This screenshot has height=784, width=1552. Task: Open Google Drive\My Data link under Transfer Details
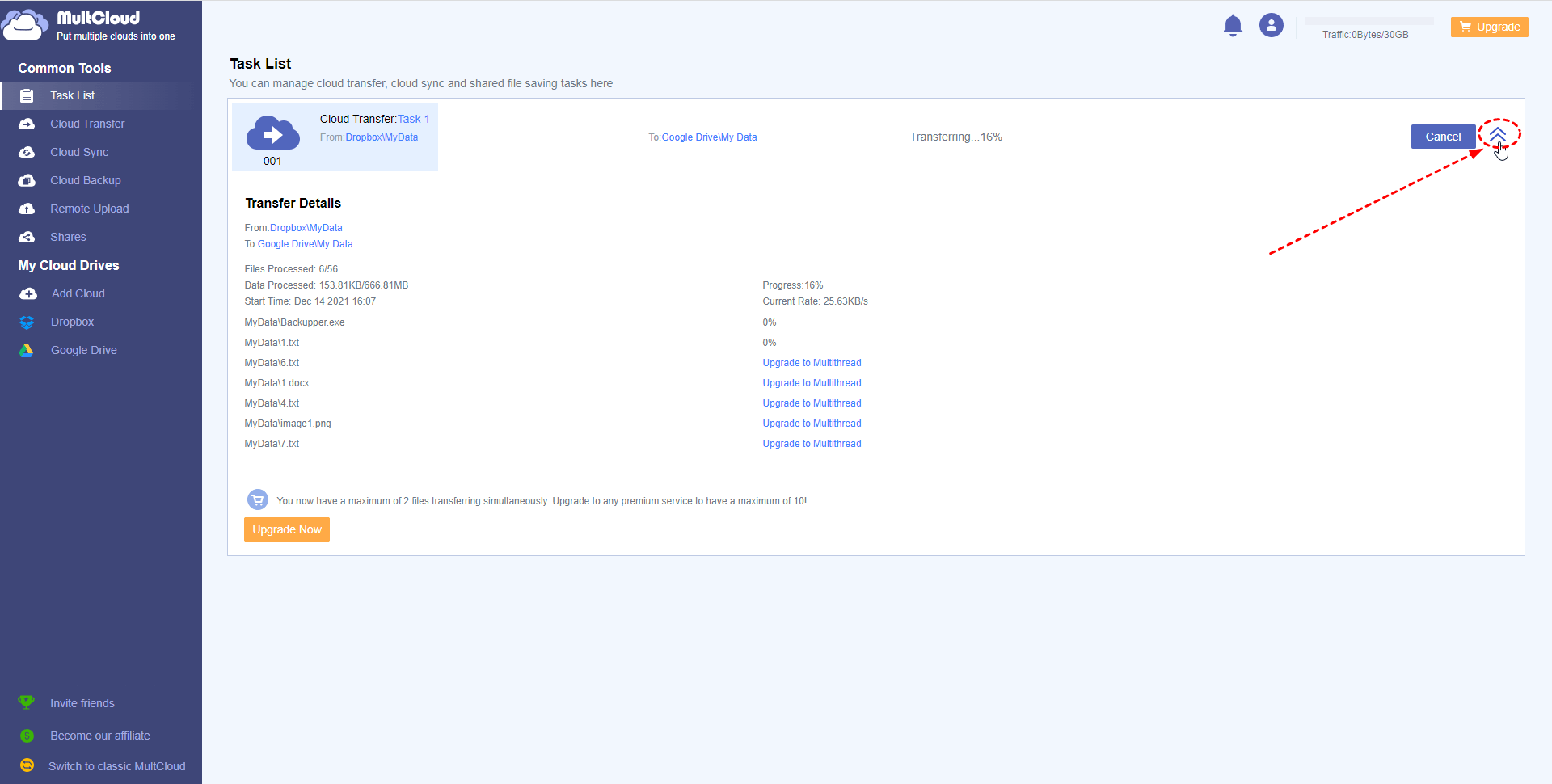pos(306,244)
